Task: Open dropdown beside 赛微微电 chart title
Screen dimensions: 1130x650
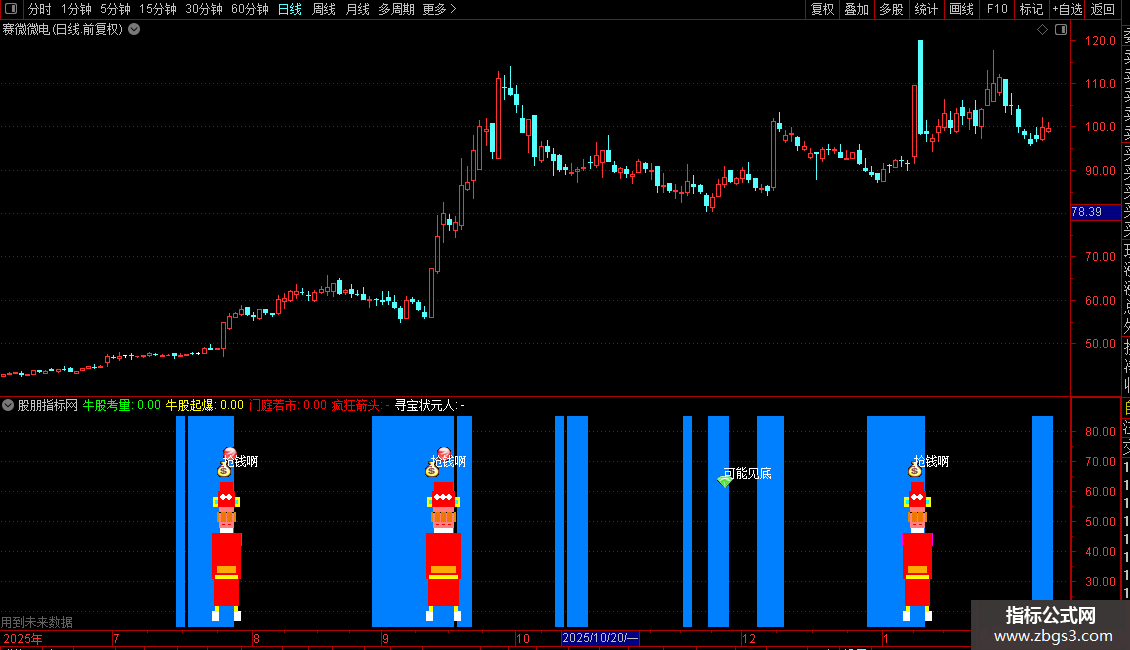Action: pos(134,29)
